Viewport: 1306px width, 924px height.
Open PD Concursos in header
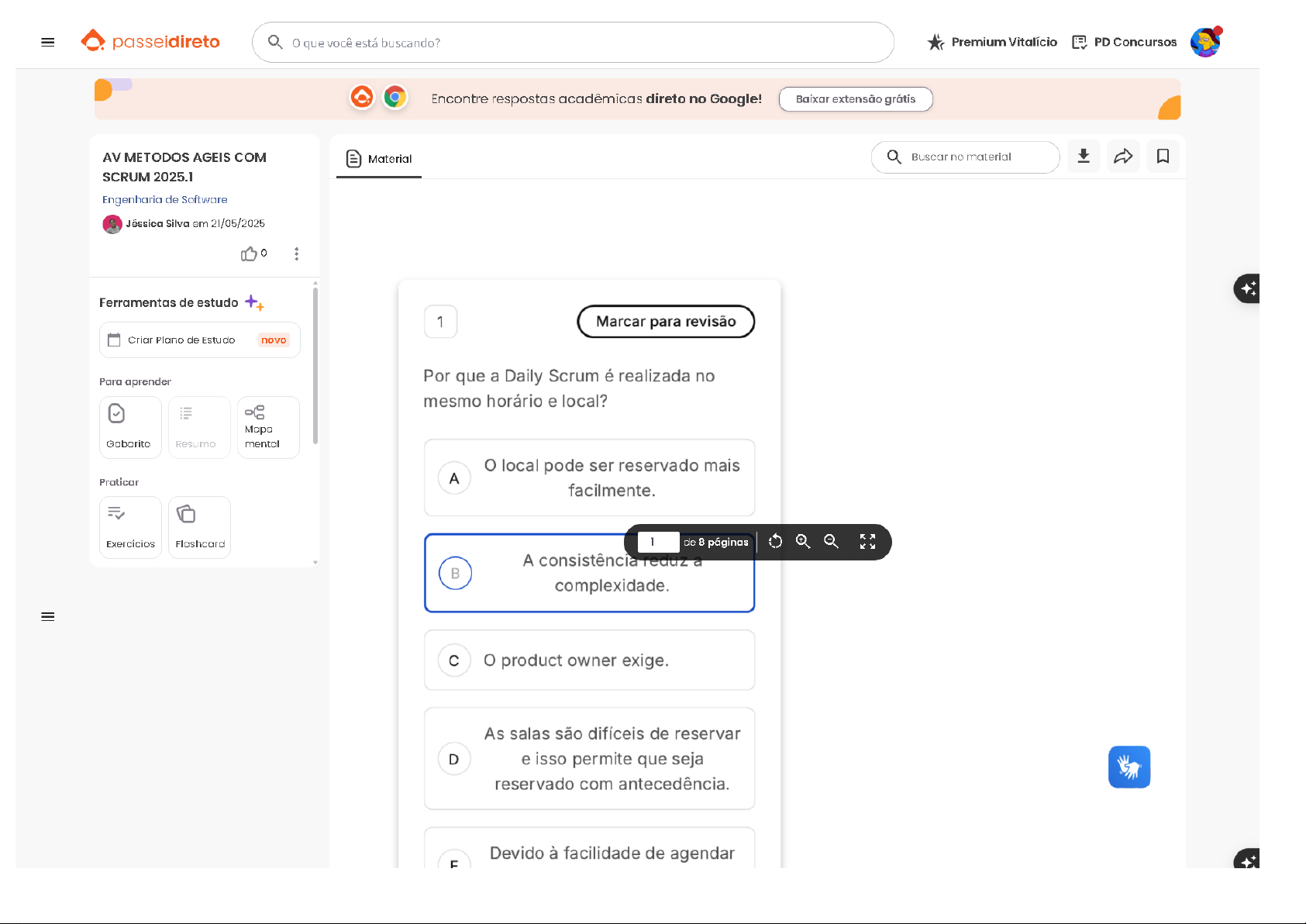click(1124, 43)
